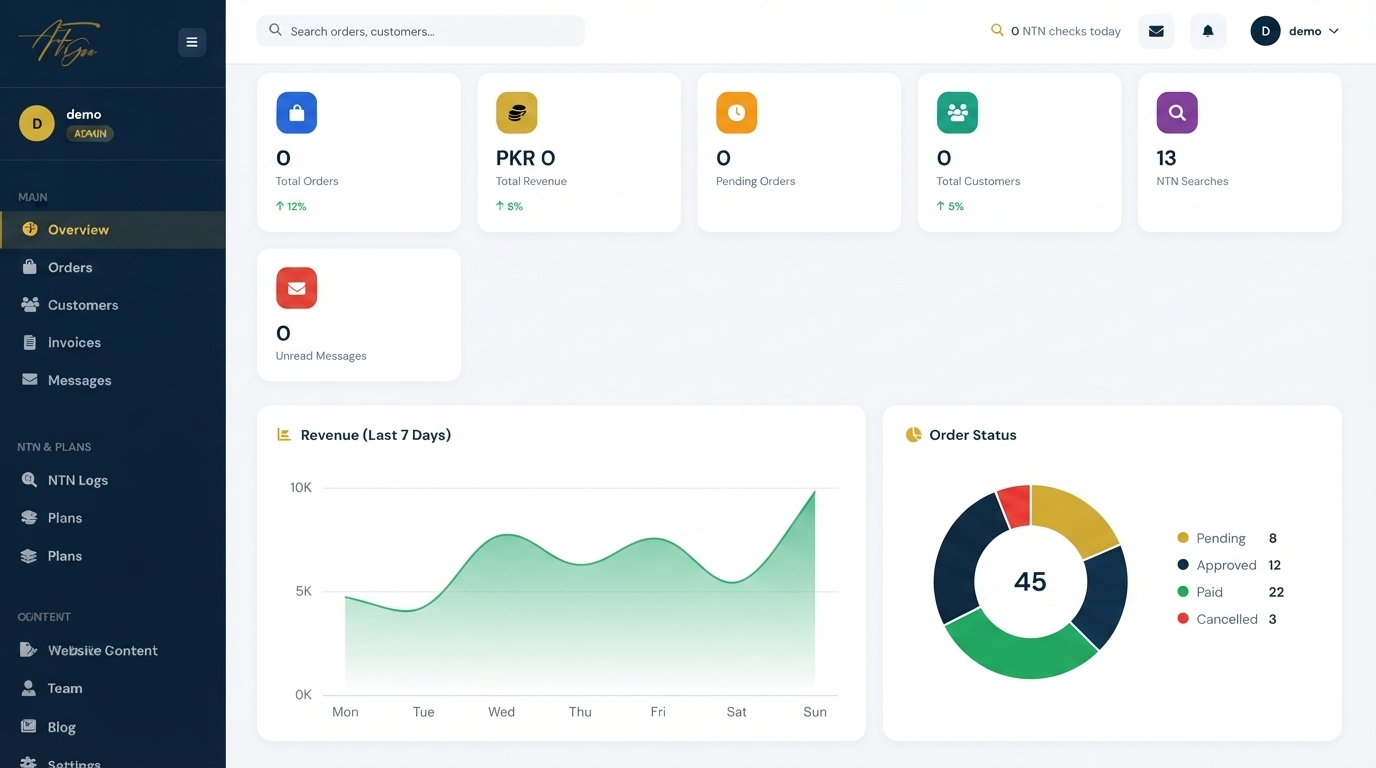This screenshot has height=768, width=1376.
Task: Click the Order Status pie icon
Action: [x=913, y=435]
